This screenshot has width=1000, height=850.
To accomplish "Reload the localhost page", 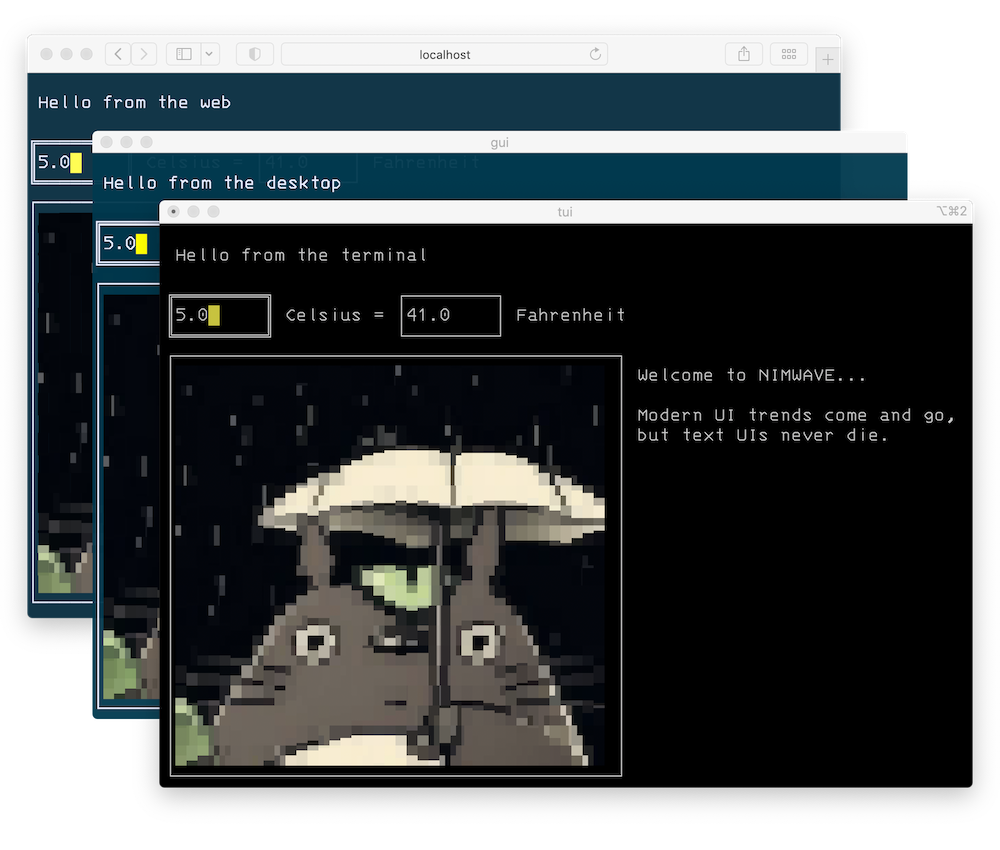I will coord(595,54).
